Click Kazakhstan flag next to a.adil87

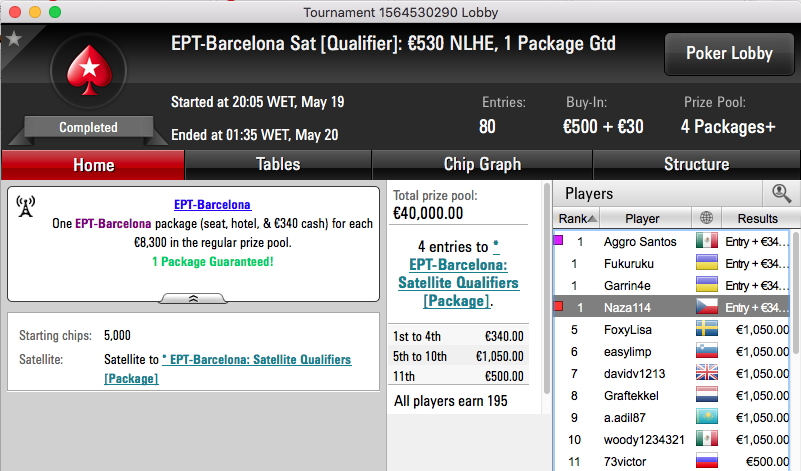(x=707, y=417)
